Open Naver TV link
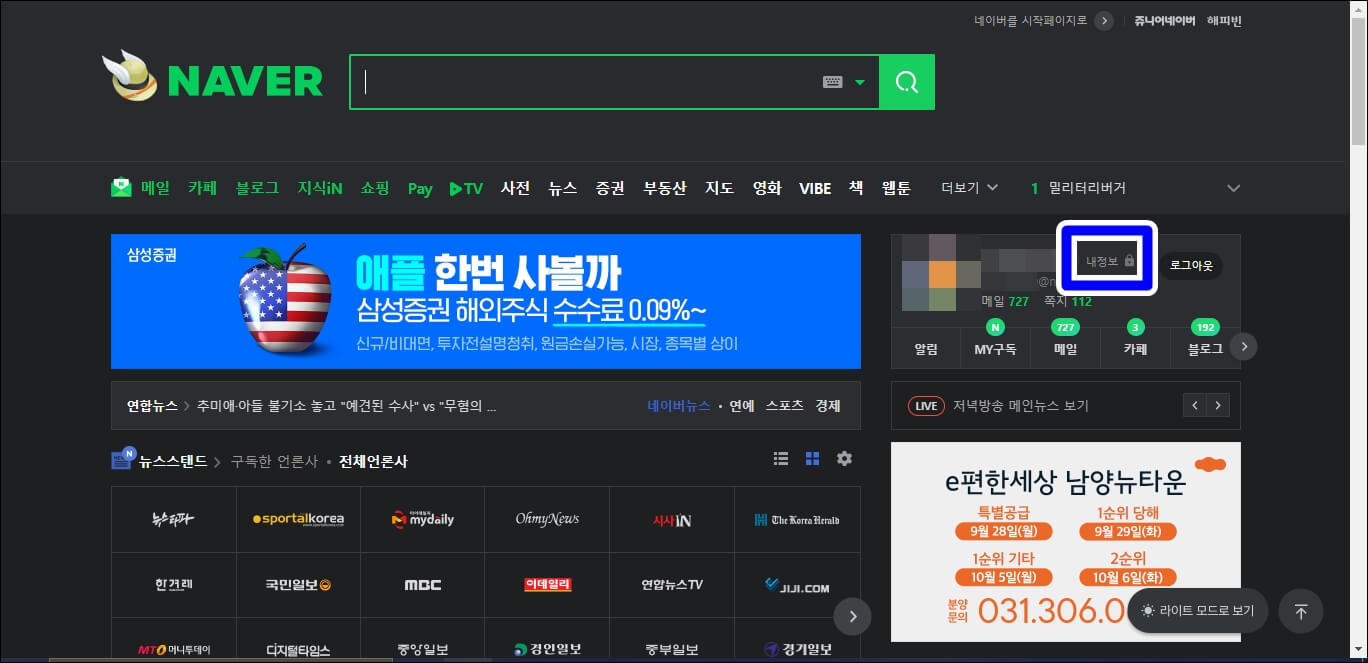This screenshot has height=663, width=1368. point(466,188)
